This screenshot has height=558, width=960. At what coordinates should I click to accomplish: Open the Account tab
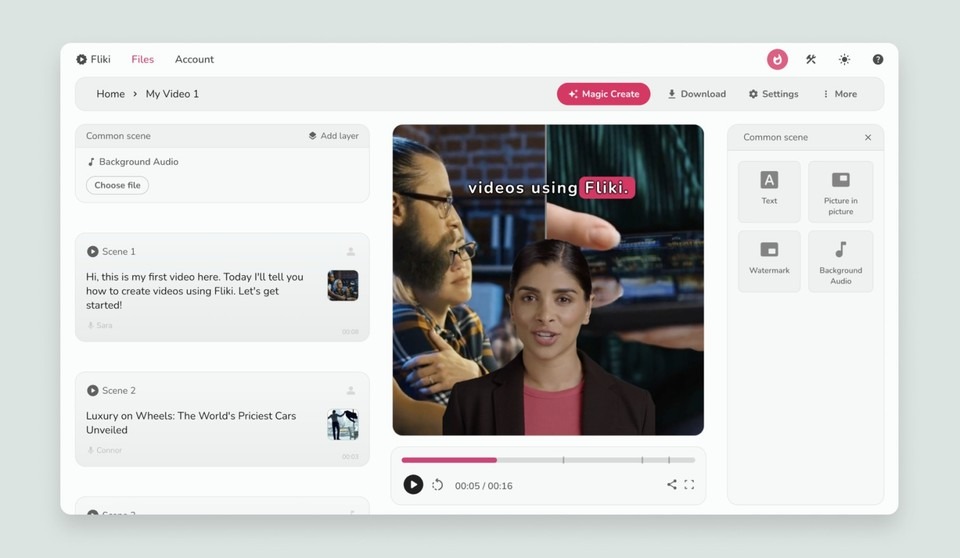click(x=194, y=60)
